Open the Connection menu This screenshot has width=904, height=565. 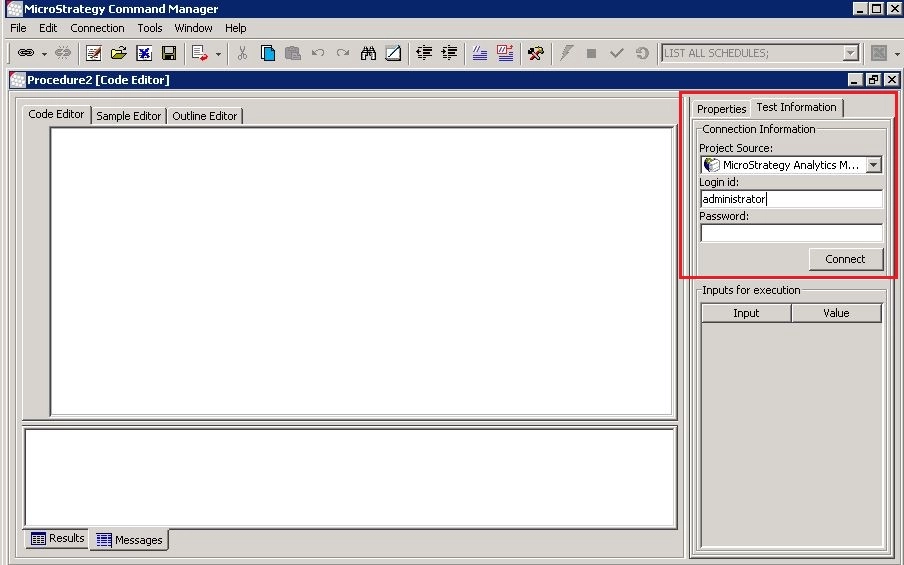(x=97, y=28)
